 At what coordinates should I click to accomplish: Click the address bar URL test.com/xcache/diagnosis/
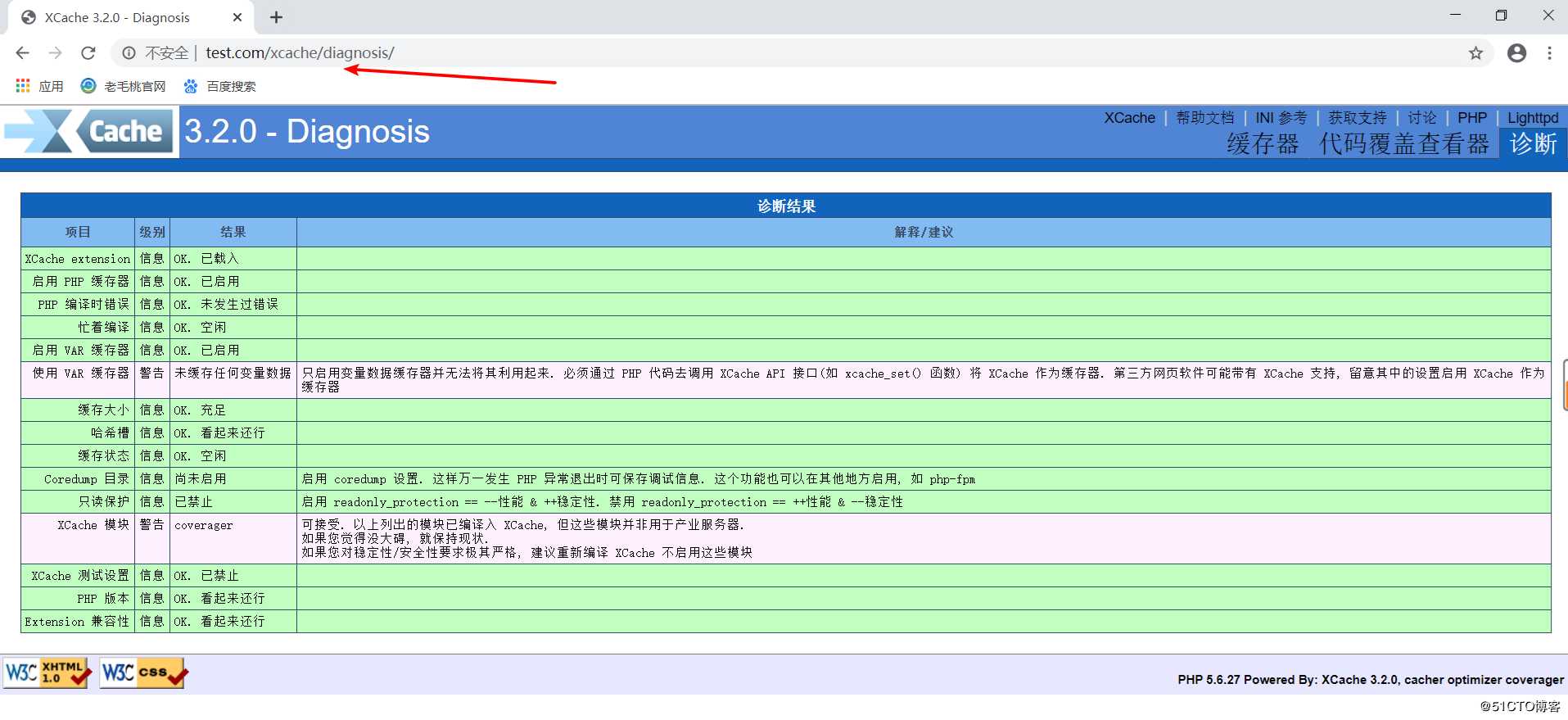tap(300, 52)
